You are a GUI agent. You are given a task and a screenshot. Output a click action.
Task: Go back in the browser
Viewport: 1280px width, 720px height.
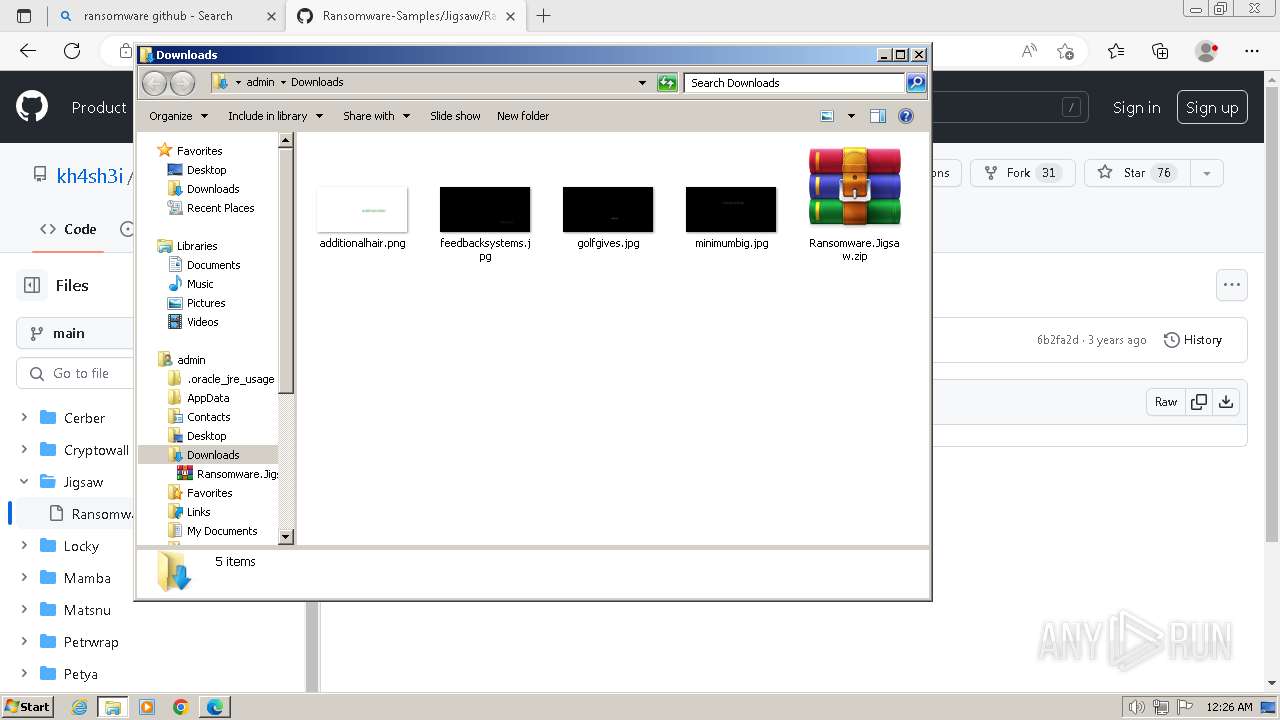pyautogui.click(x=28, y=51)
